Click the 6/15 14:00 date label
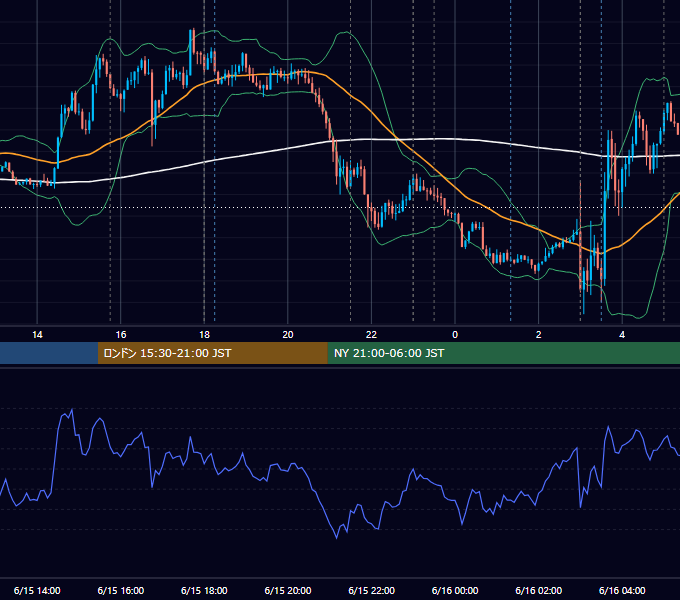 [x=37, y=590]
